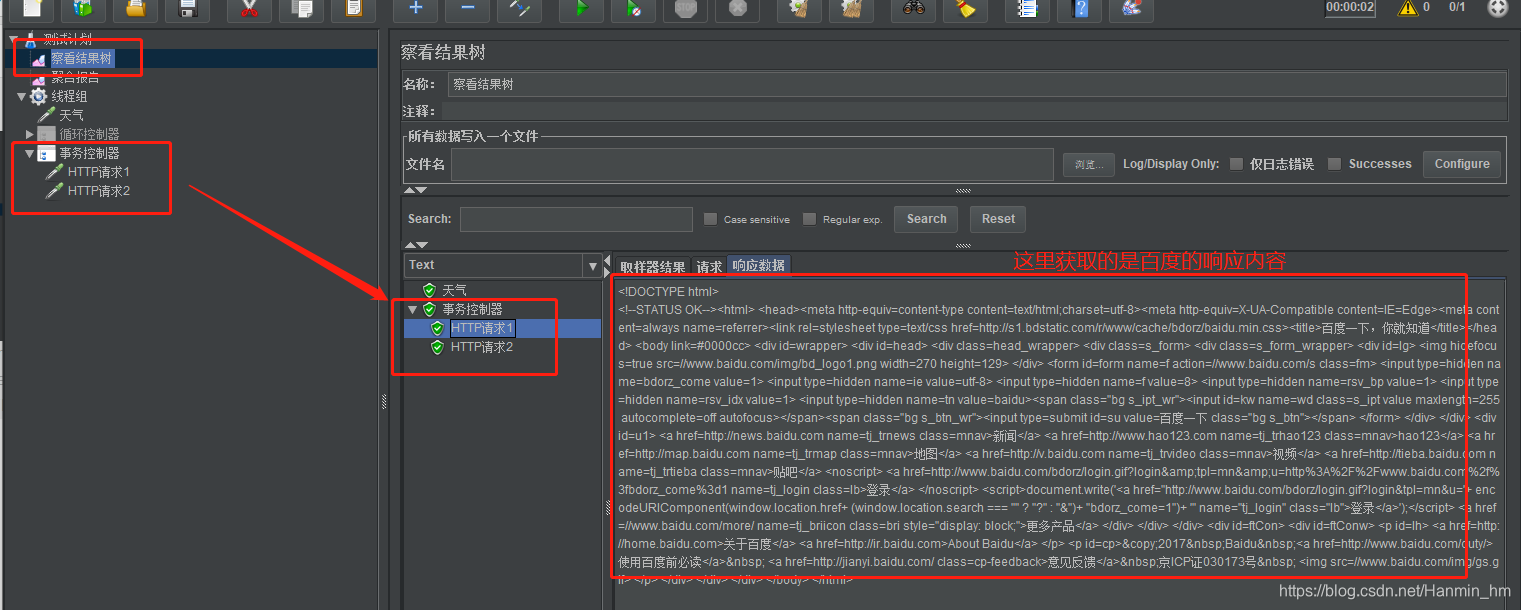Reset search with yellow brush icon
This screenshot has width=1521, height=610.
[x=965, y=8]
